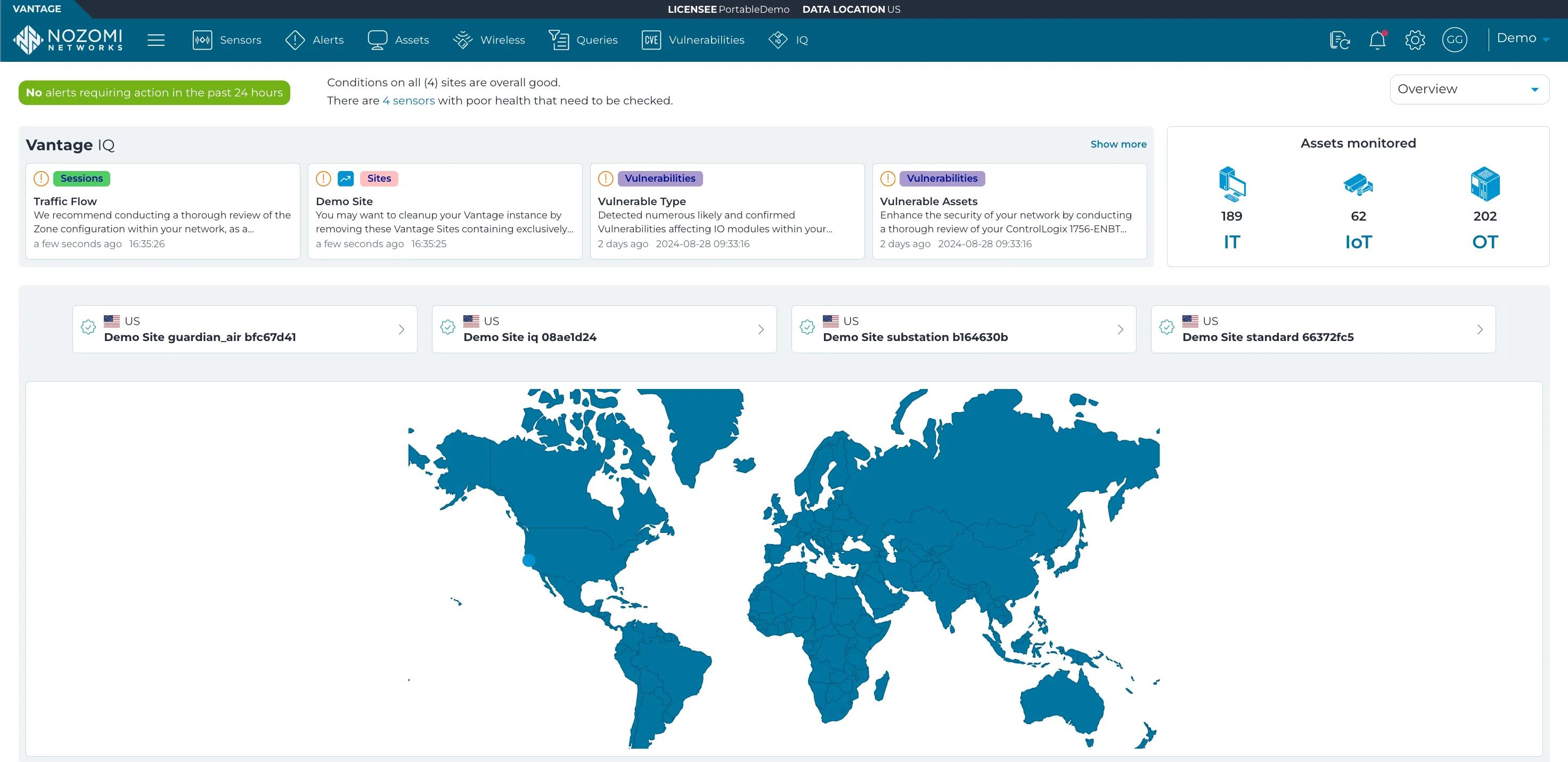Click the VANTAGE label in top bar
The image size is (1568, 762).
click(x=37, y=9)
